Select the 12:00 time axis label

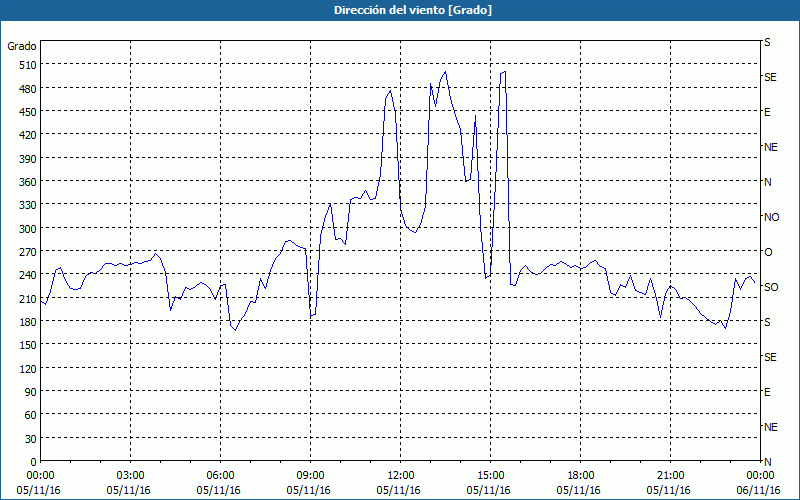[401, 476]
